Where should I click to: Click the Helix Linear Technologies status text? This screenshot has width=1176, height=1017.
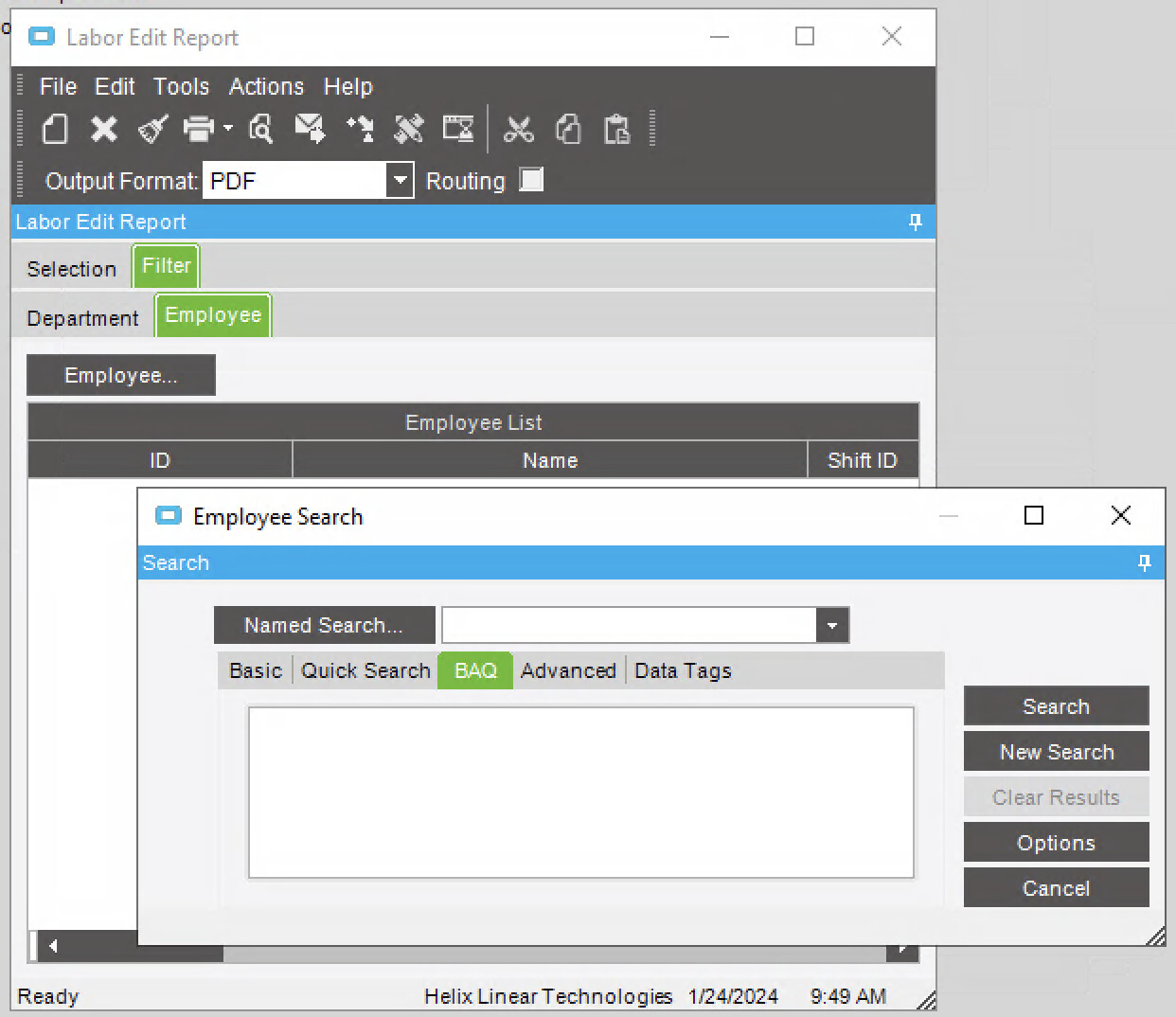pyautogui.click(x=548, y=996)
